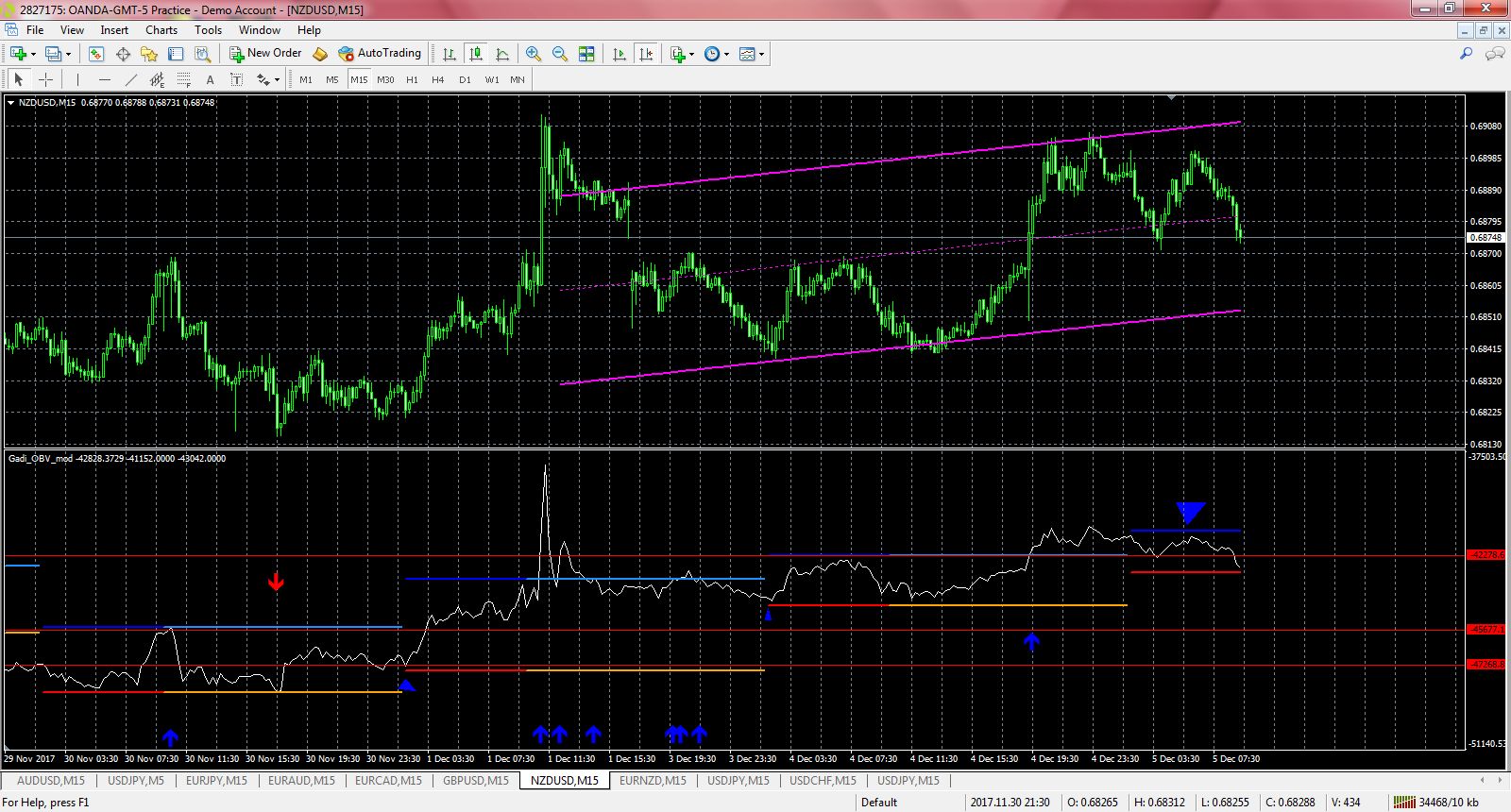
Task: Expand the New Chart dropdown arrow
Action: coord(33,54)
